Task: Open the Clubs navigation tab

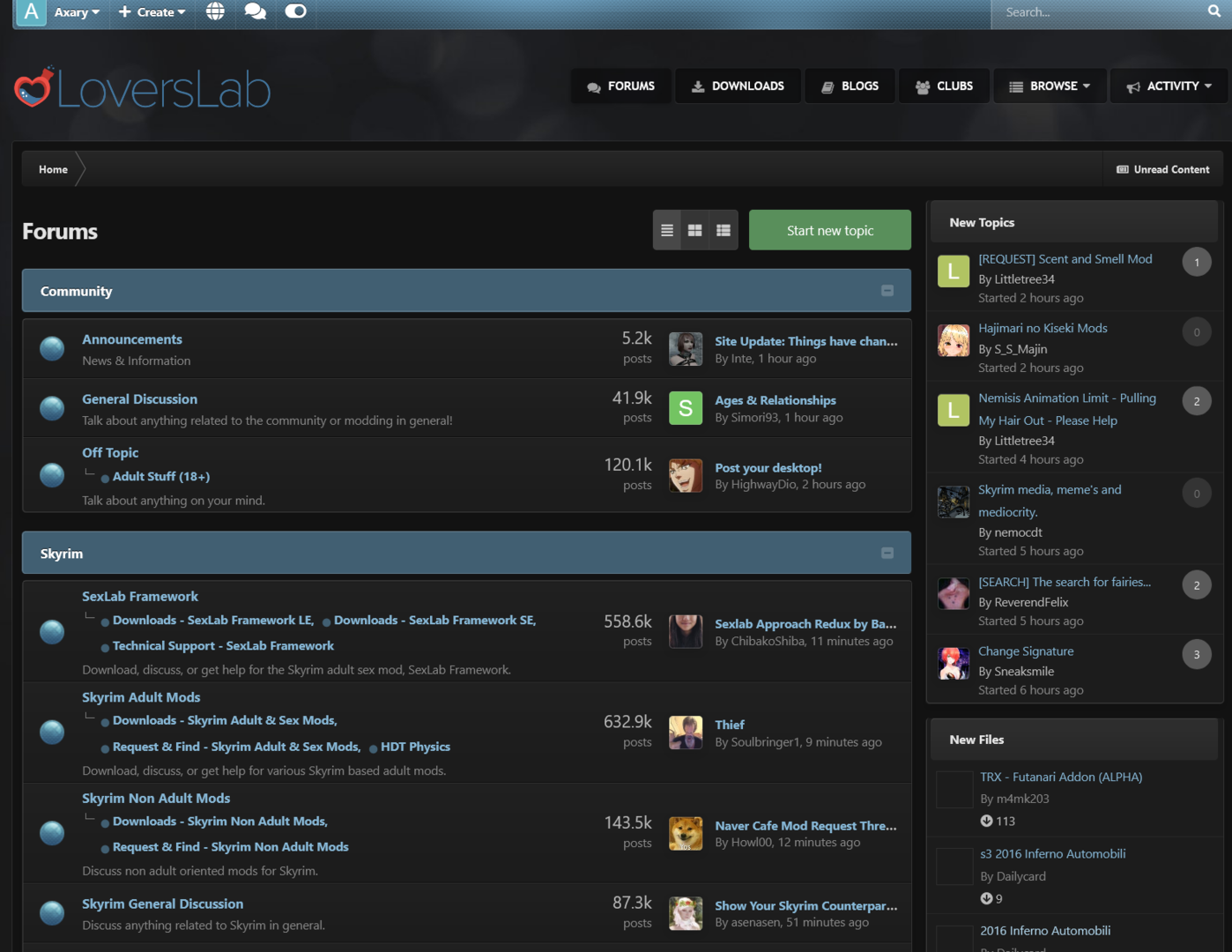Action: (x=944, y=86)
